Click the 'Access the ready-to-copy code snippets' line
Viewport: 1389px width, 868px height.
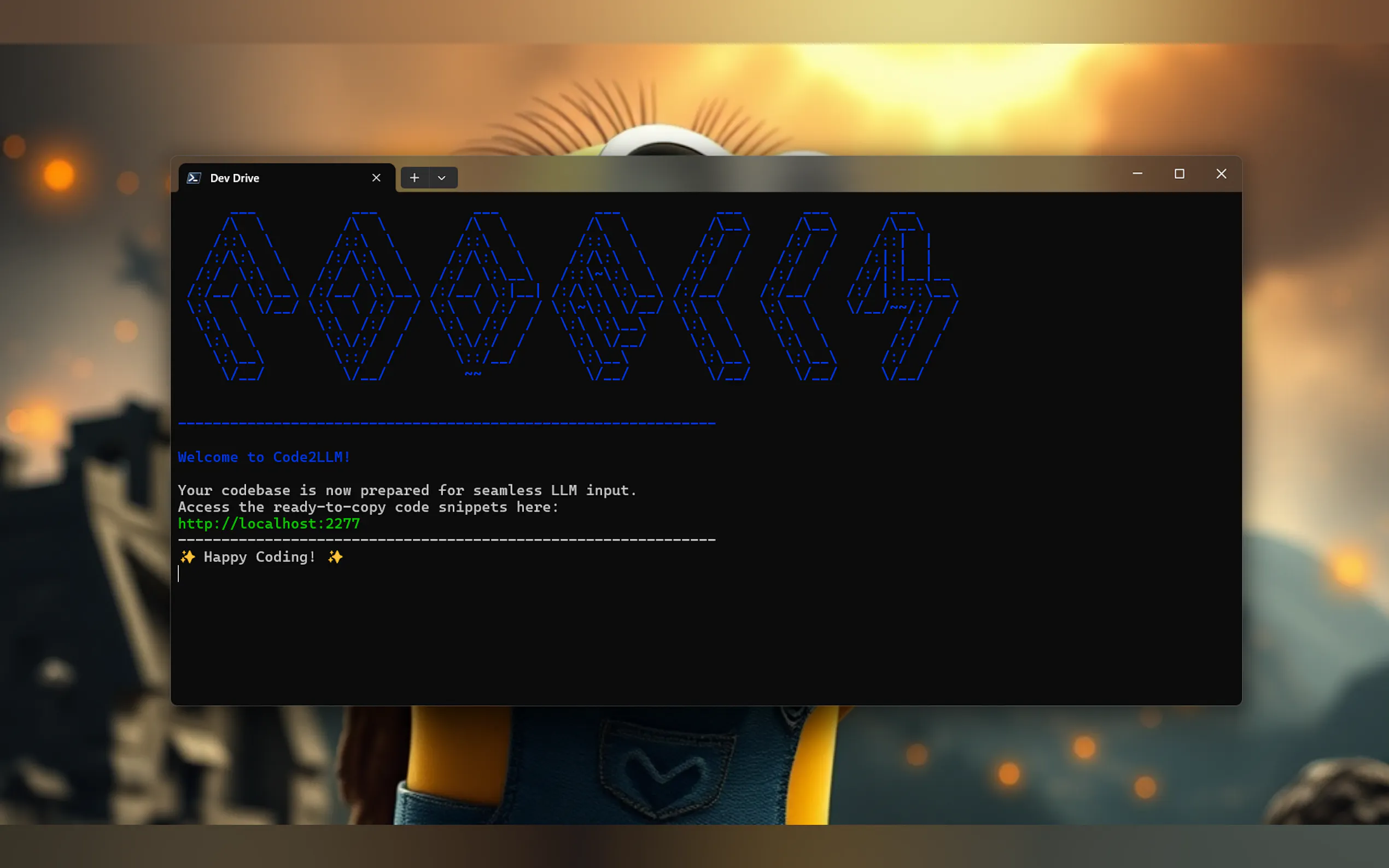[x=367, y=507]
